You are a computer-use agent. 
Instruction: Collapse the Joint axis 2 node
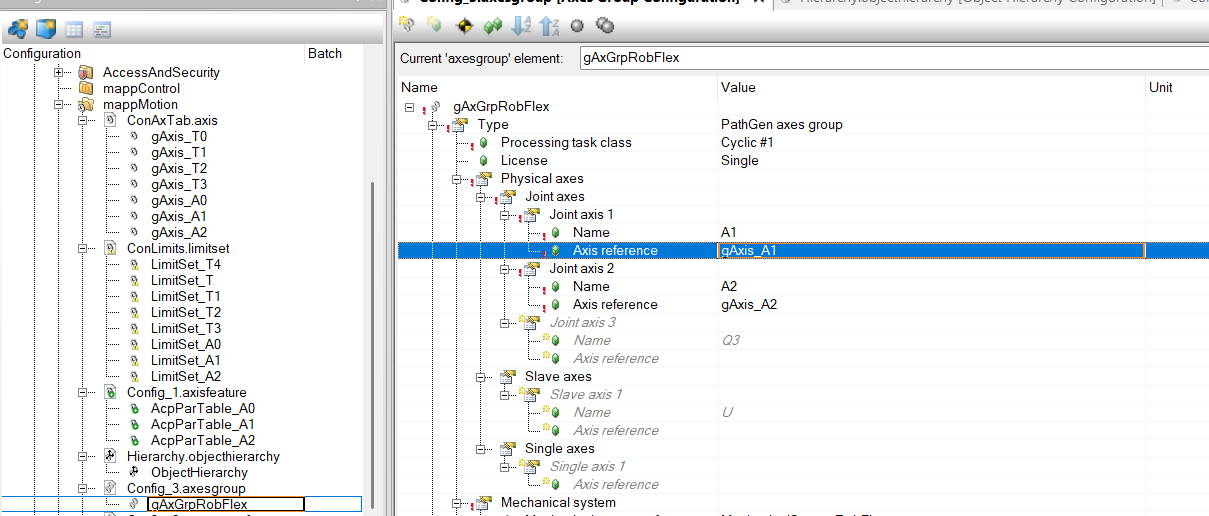505,268
